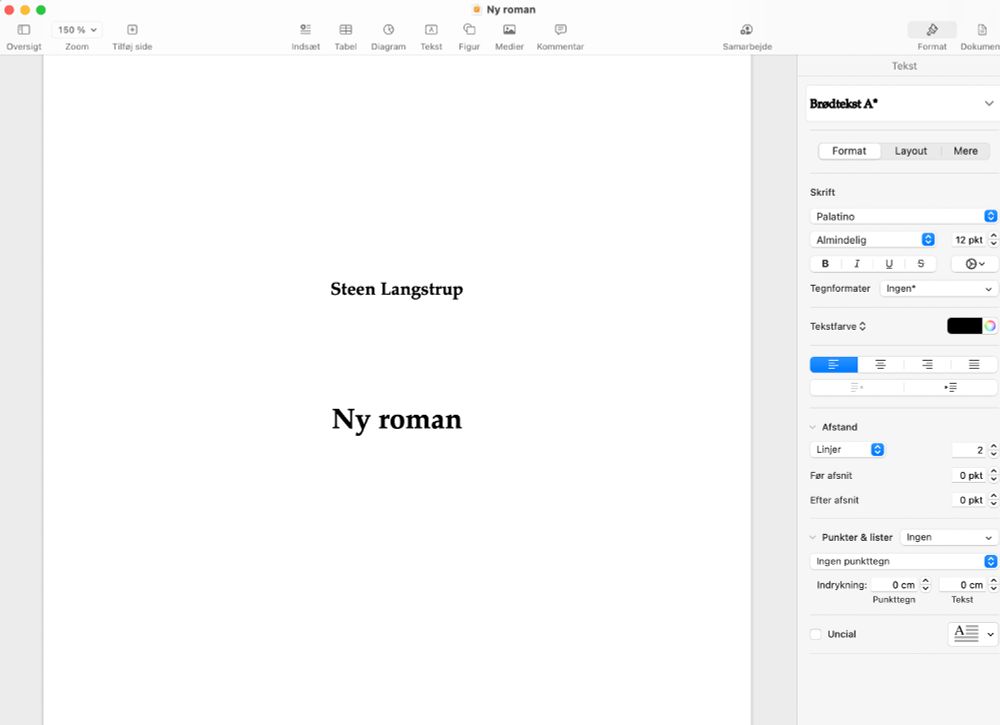The image size is (1000, 725).
Task: Click the Tekst indent field
Action: tap(962, 585)
